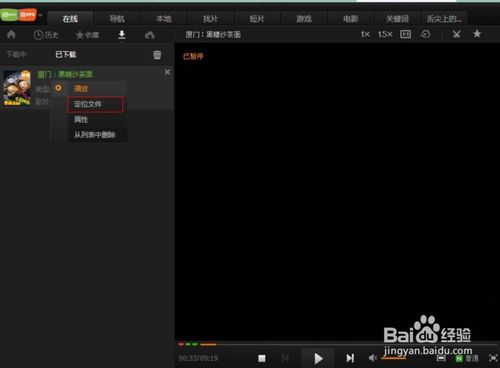Click the mini-mode icon left of 普通

(x=441, y=358)
